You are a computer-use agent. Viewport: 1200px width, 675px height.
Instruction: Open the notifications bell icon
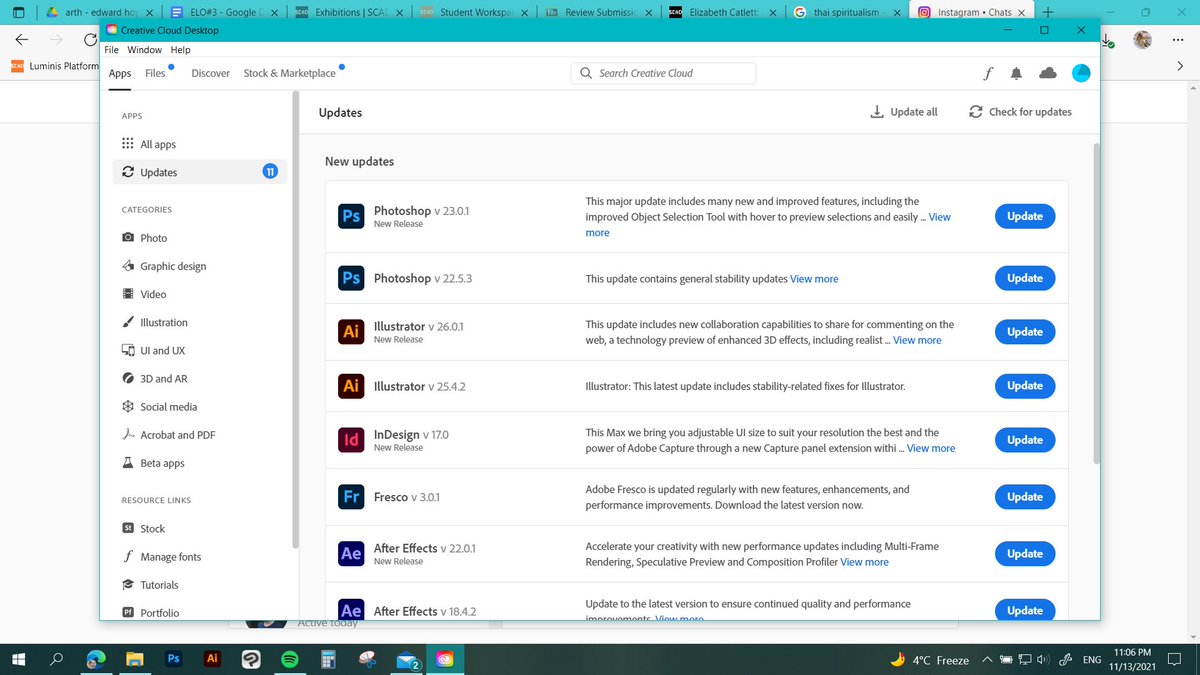coord(1017,73)
